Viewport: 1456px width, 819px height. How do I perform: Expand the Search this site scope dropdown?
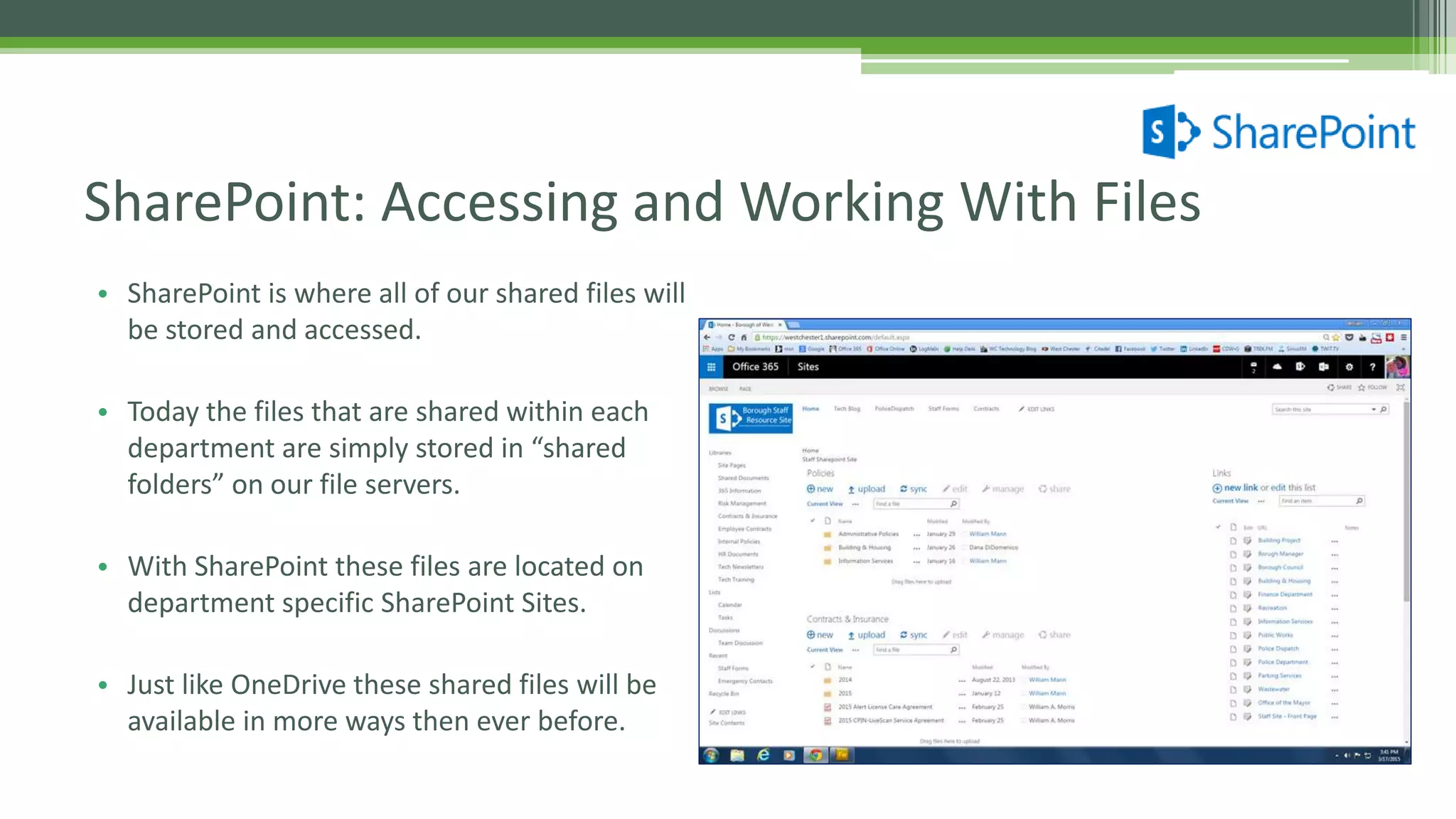point(1374,409)
